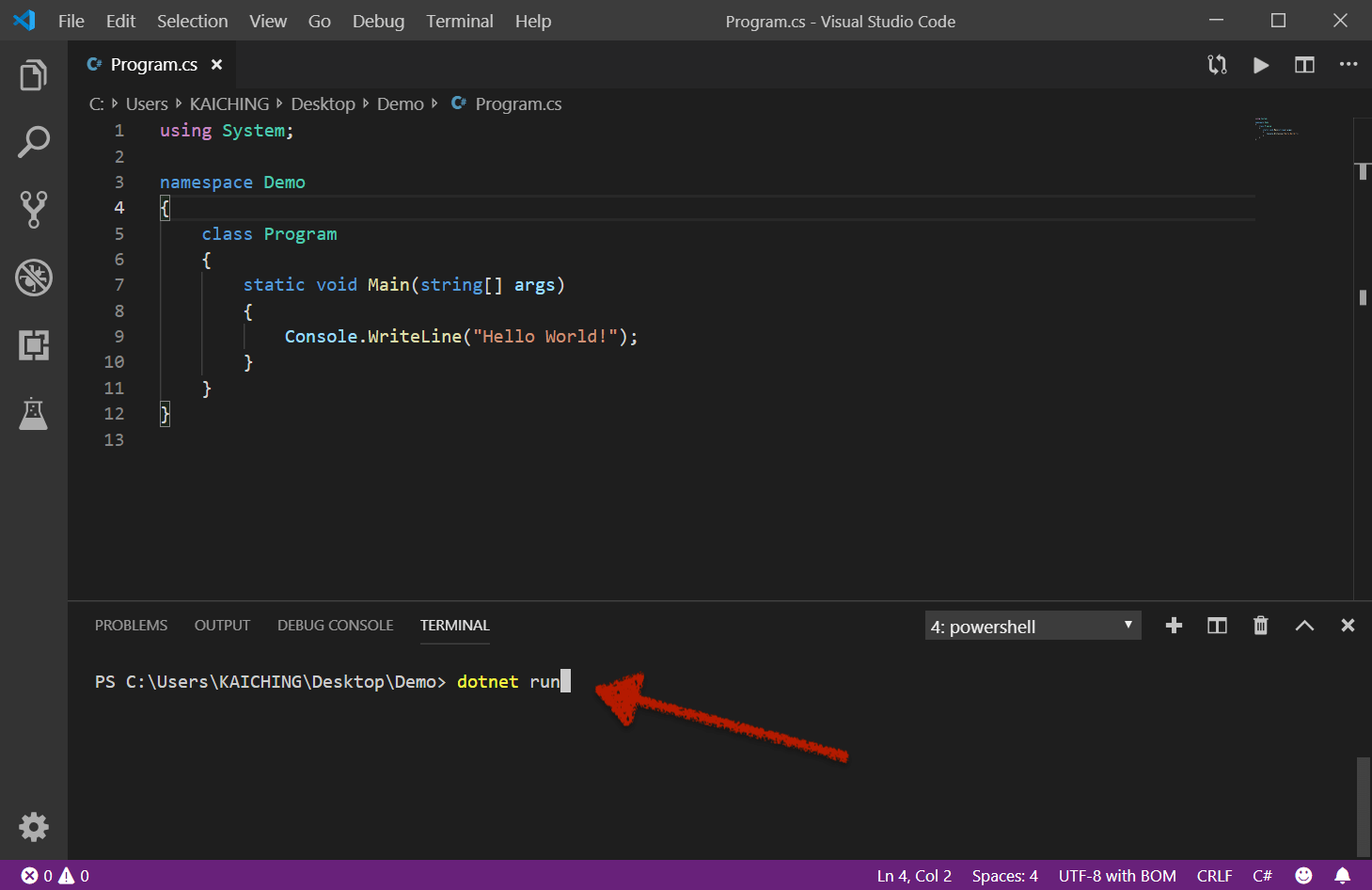Kill the terminal using the trash icon

[x=1260, y=625]
